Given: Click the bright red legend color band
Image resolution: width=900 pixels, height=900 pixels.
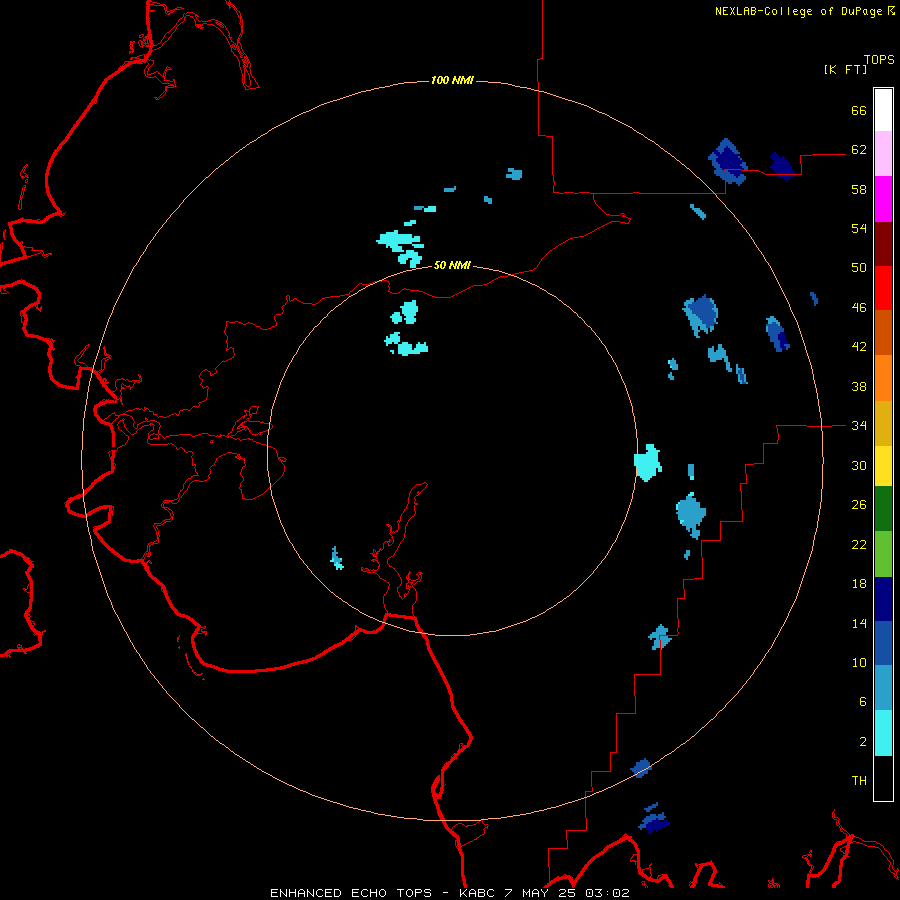Looking at the screenshot, I should click(883, 288).
